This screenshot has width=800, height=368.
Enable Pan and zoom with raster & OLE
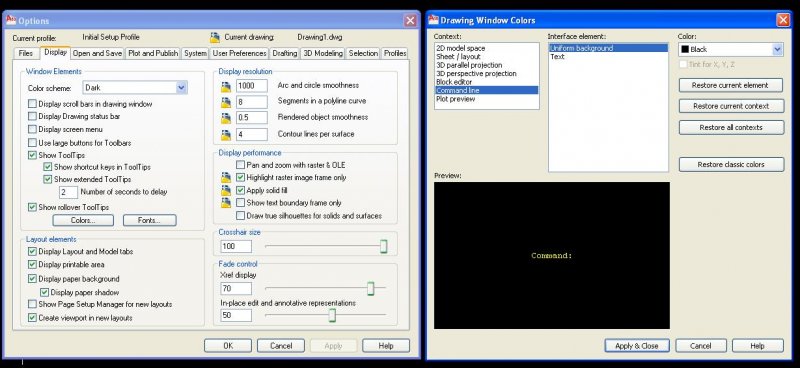pyautogui.click(x=241, y=165)
